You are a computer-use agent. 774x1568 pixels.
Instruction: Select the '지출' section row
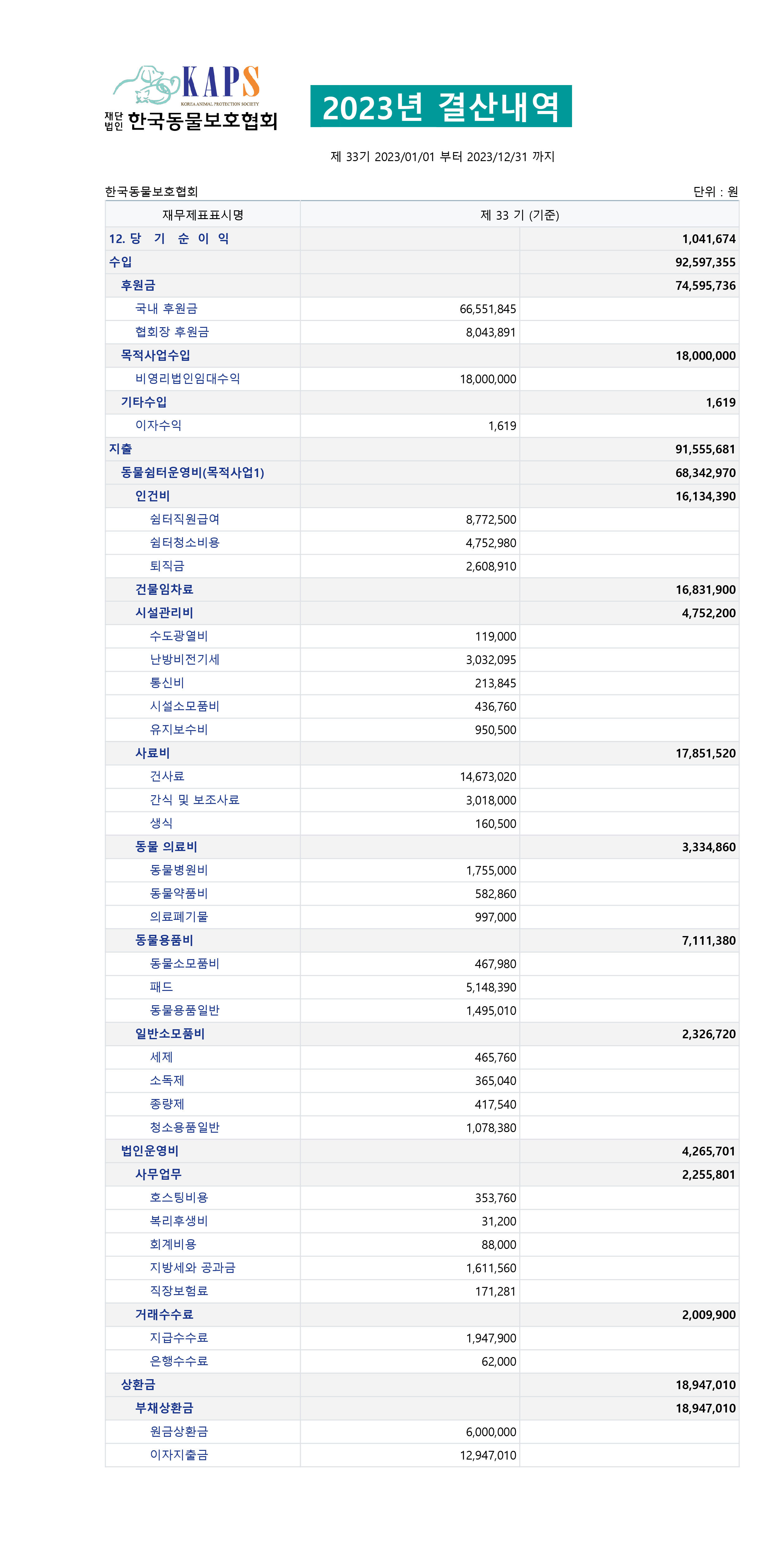[x=422, y=449]
